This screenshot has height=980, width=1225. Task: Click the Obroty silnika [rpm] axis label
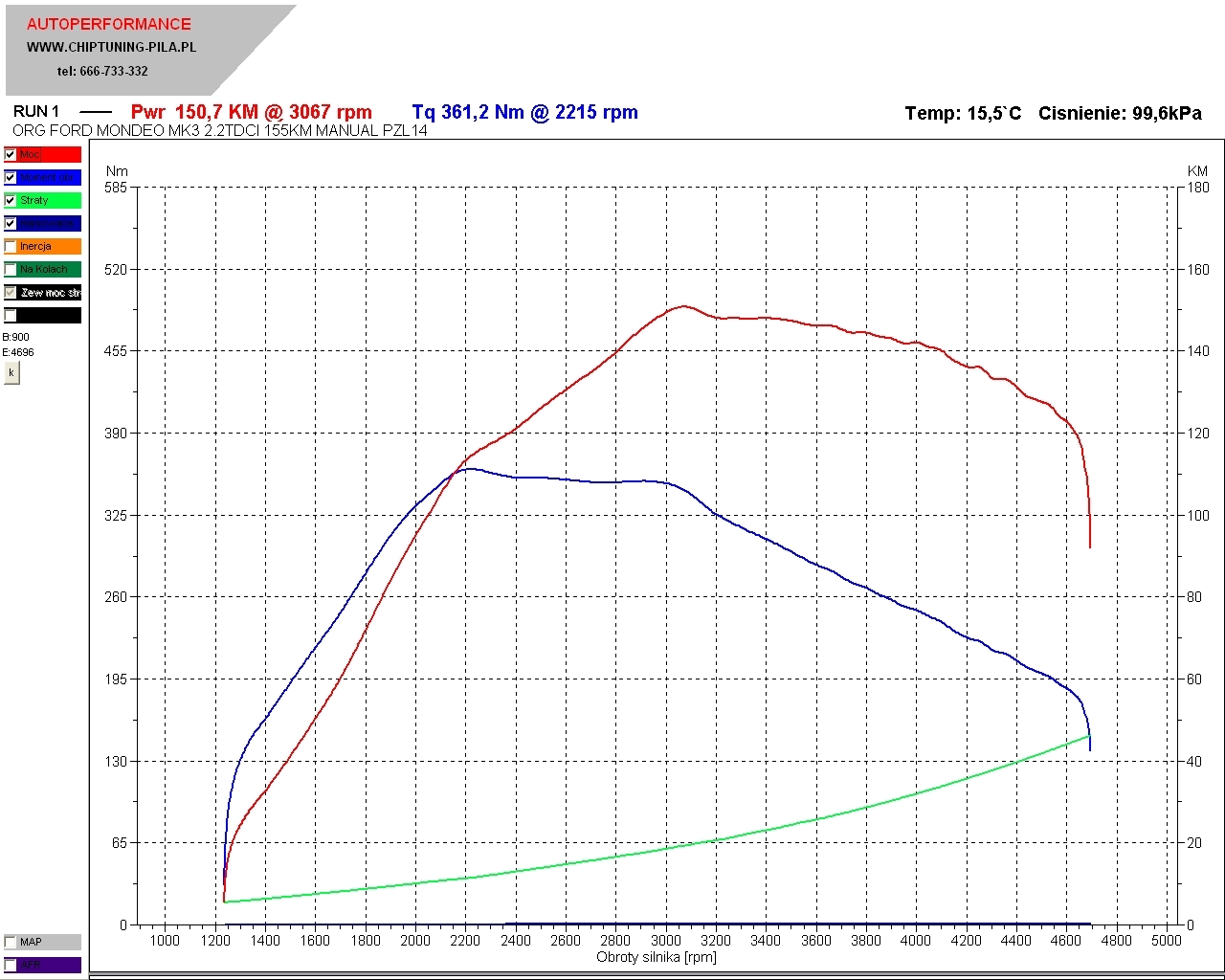click(x=656, y=957)
